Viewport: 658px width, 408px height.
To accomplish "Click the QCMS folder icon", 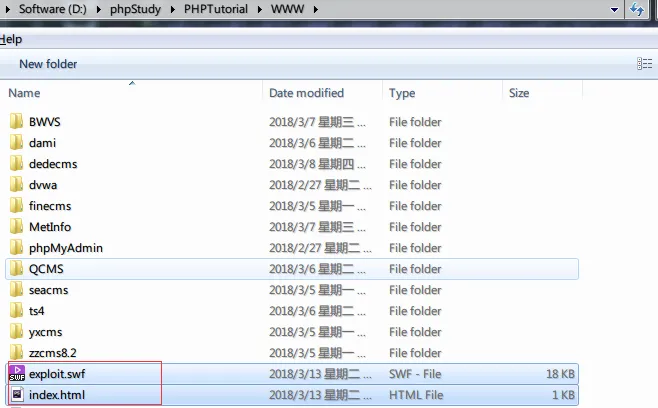I will pyautogui.click(x=17, y=269).
